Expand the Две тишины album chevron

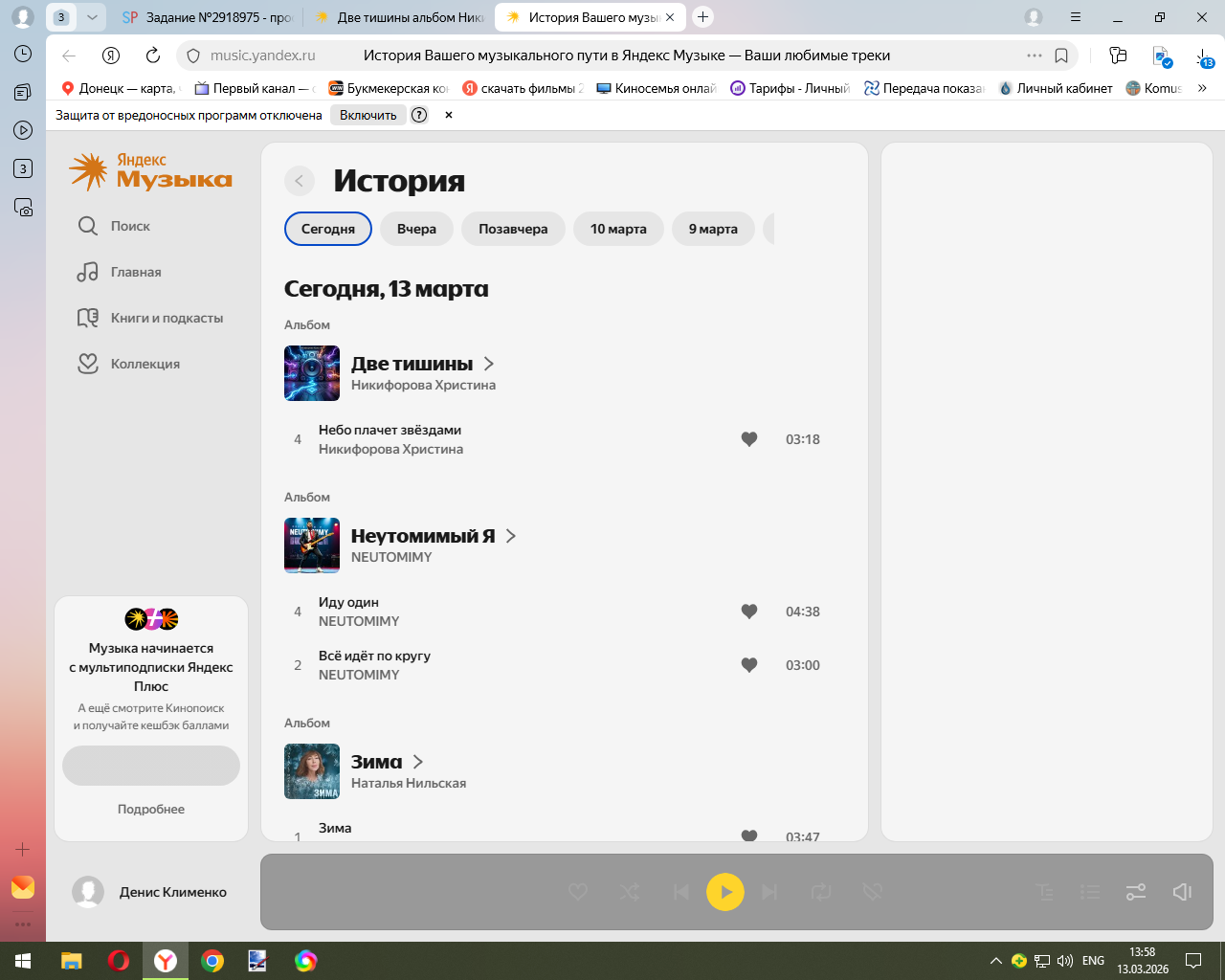(x=489, y=364)
